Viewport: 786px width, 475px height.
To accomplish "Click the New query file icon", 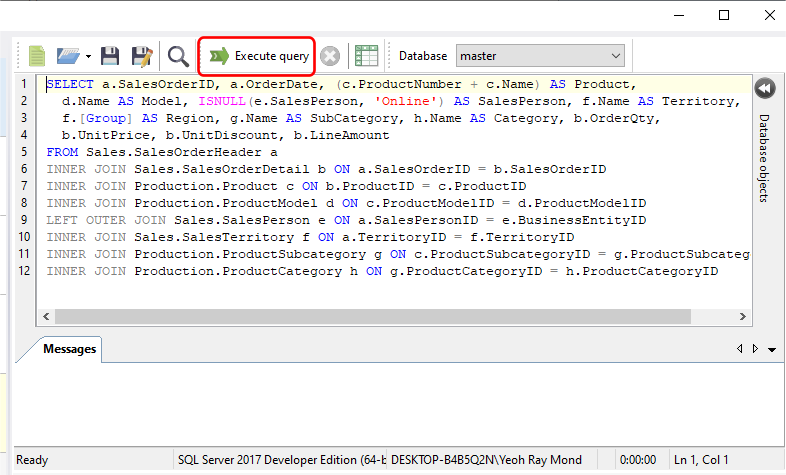I will (37, 56).
